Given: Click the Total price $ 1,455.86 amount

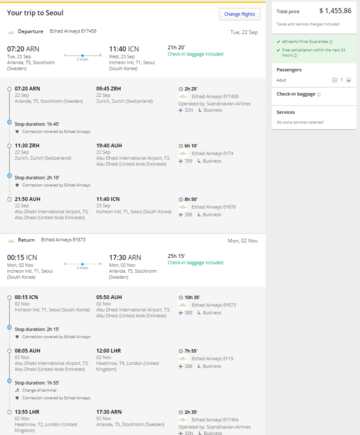Looking at the screenshot, I should coord(335,11).
